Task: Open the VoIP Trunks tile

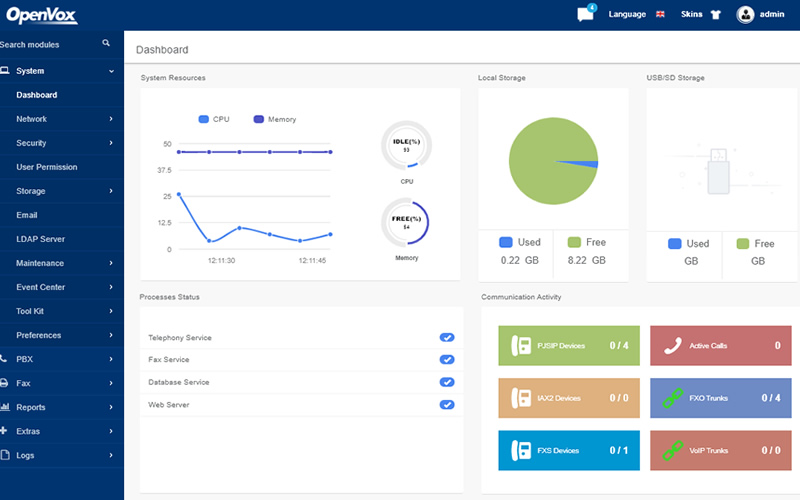Action: tap(720, 450)
